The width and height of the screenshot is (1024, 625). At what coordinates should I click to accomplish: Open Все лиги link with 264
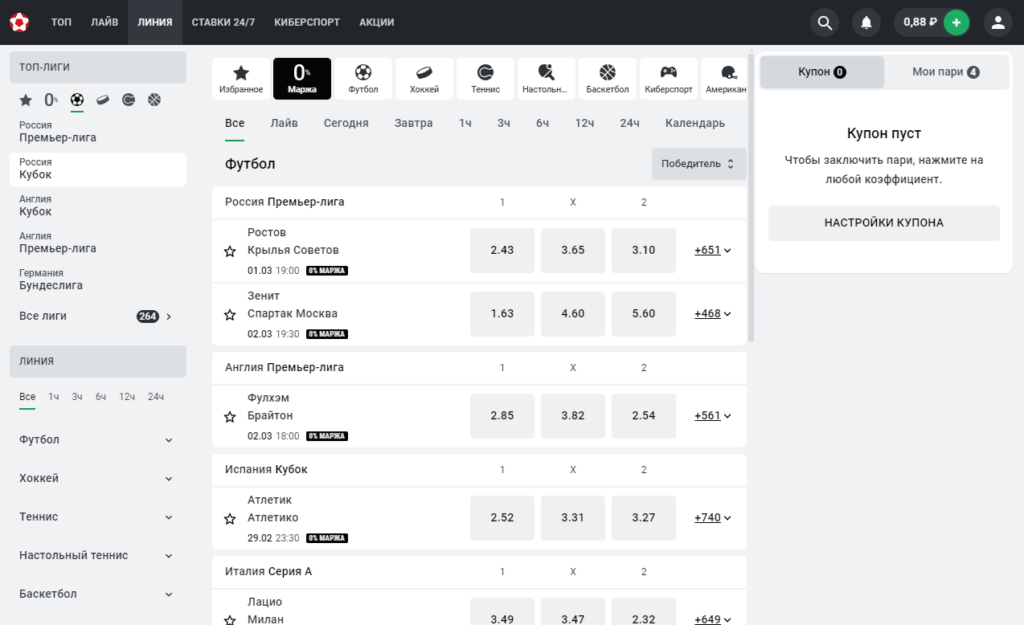(97, 316)
